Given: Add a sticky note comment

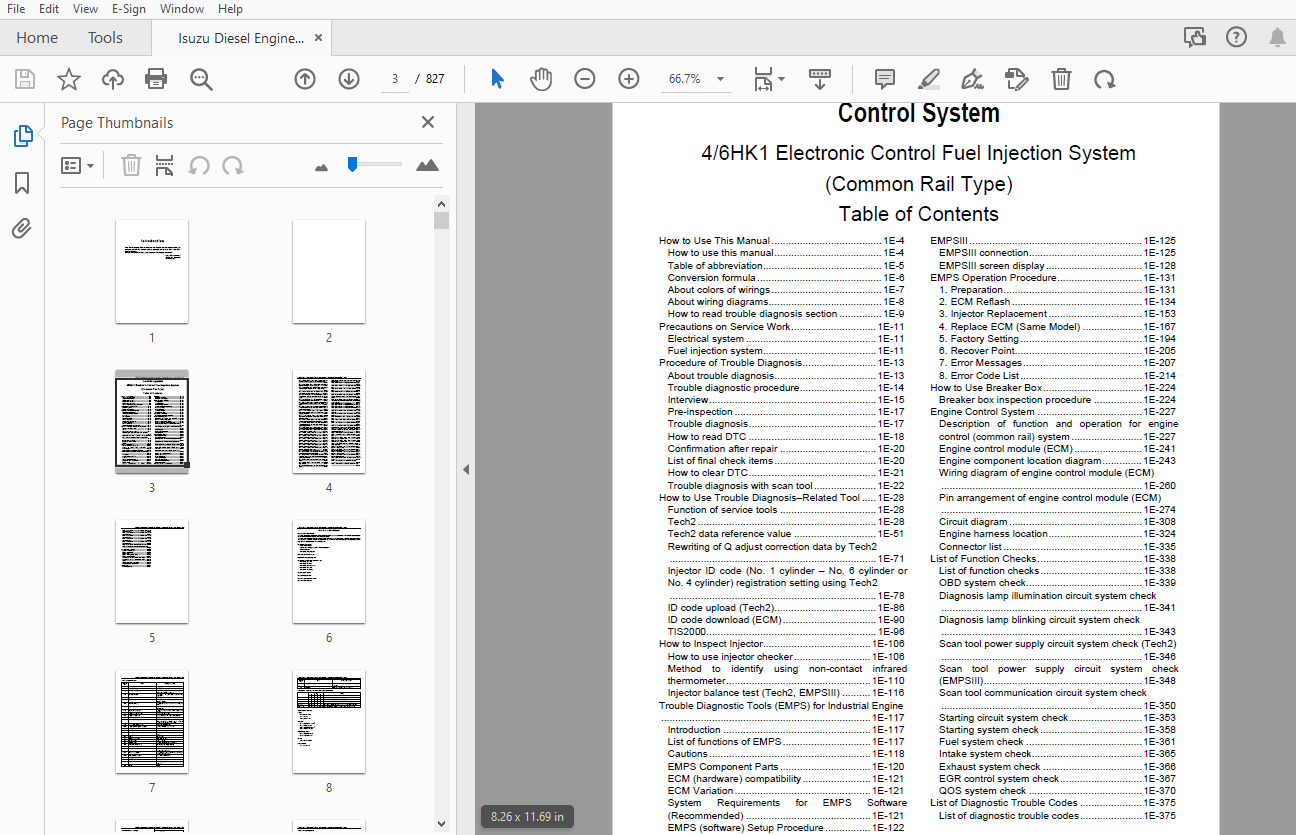Looking at the screenshot, I should 884,79.
